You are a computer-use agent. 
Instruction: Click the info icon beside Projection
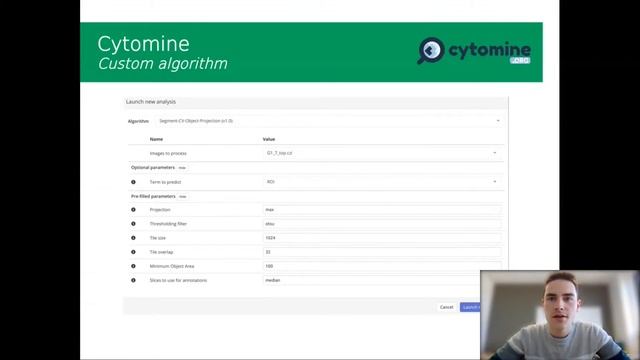point(133,210)
